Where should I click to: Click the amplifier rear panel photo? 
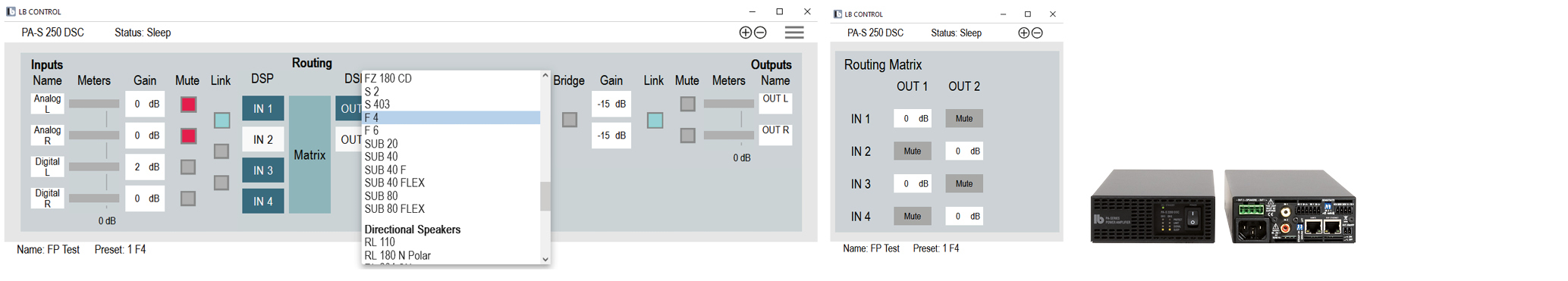coord(1290,206)
